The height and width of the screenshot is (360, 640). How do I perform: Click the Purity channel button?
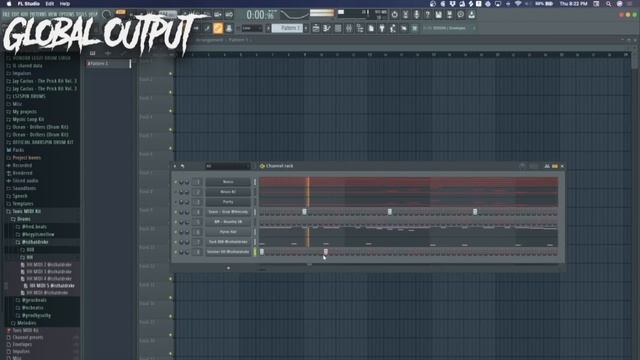pos(228,202)
